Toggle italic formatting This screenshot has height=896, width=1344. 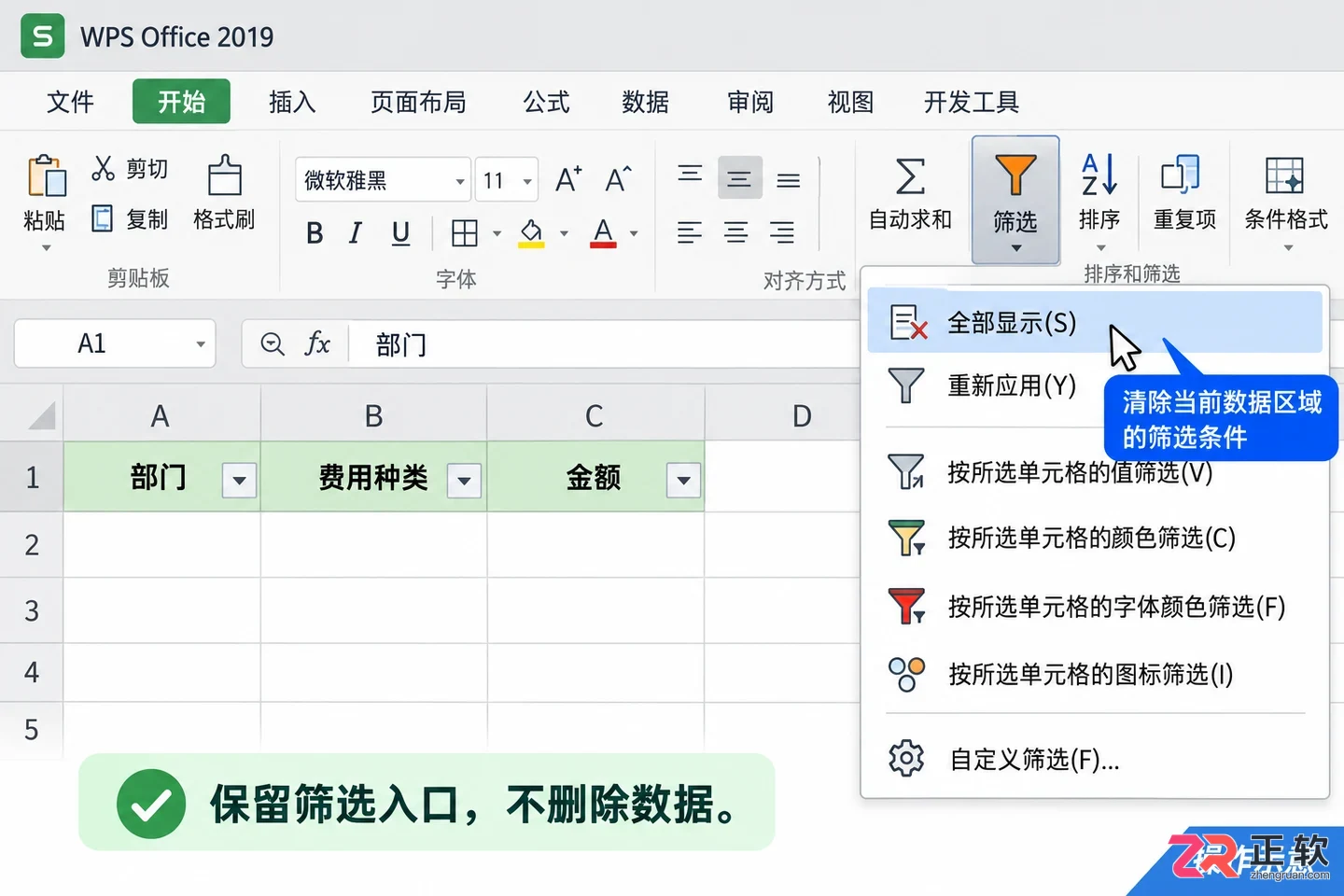[x=356, y=232]
